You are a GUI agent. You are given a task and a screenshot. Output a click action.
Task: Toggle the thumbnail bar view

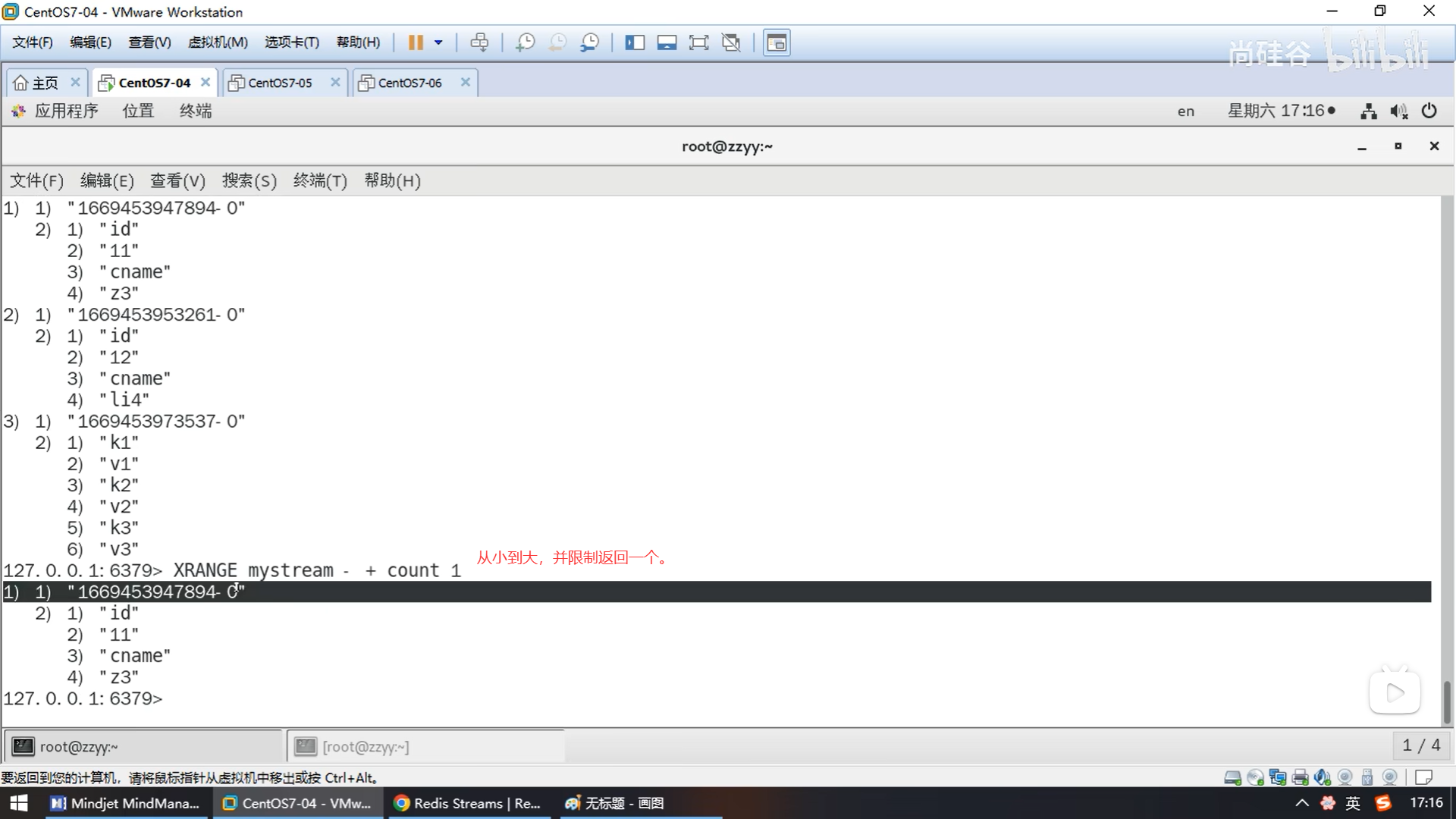667,42
